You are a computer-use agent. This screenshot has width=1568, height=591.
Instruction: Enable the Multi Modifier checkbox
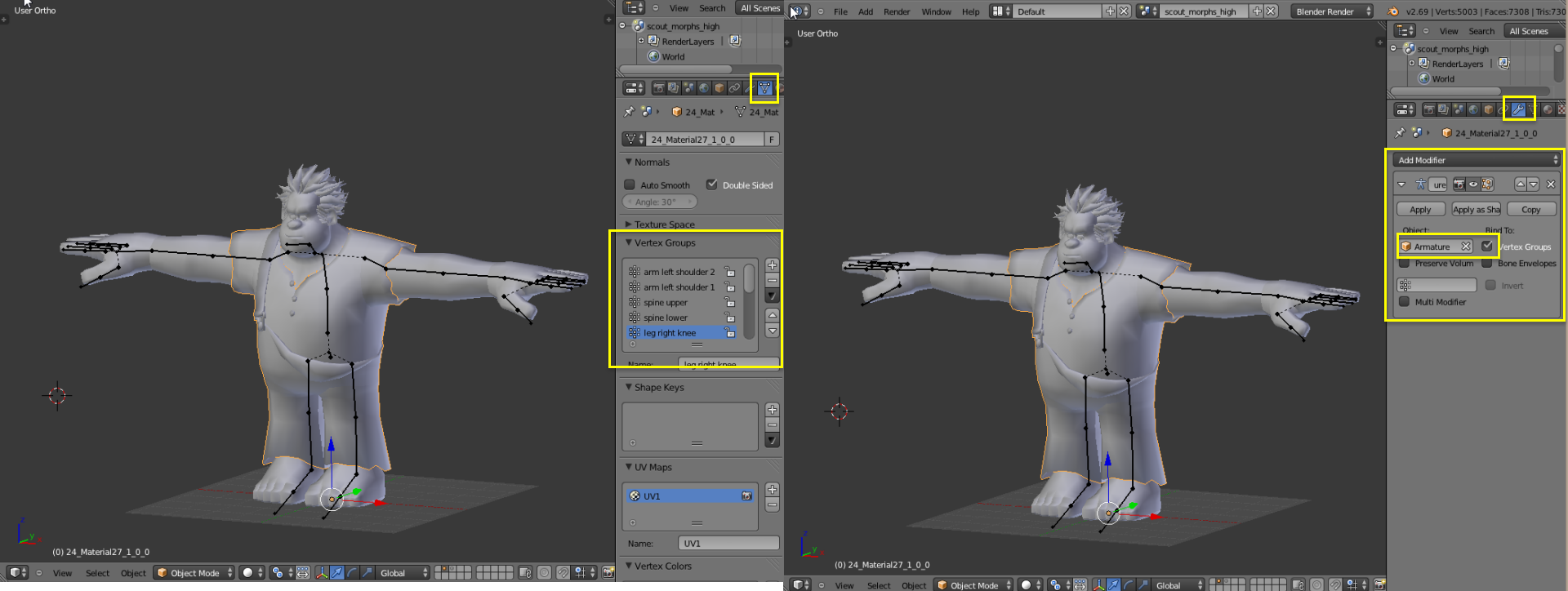click(1404, 302)
